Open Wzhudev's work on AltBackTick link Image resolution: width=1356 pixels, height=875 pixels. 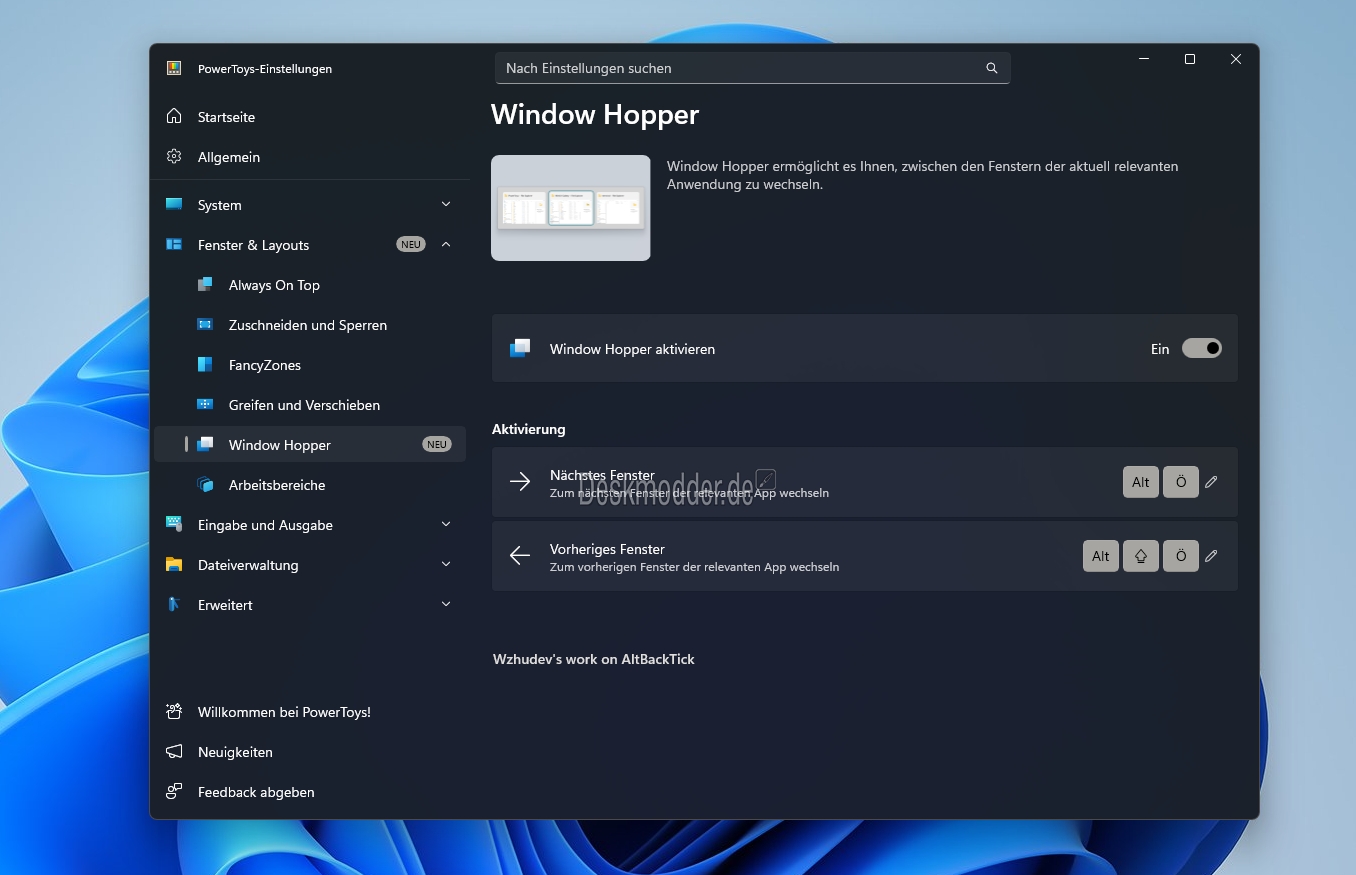coord(594,659)
